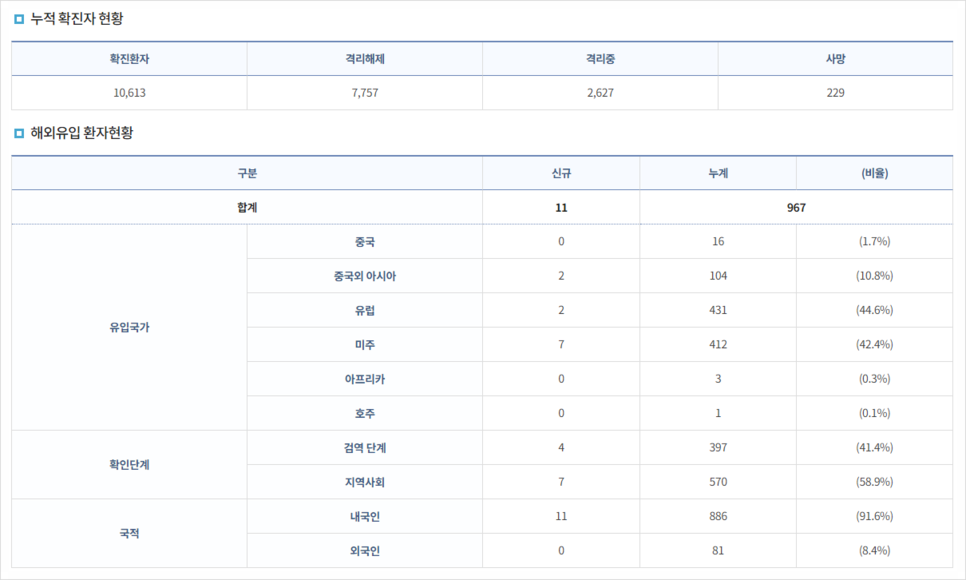
Task: Click the ratio '(0.1%)'
Action: click(875, 414)
